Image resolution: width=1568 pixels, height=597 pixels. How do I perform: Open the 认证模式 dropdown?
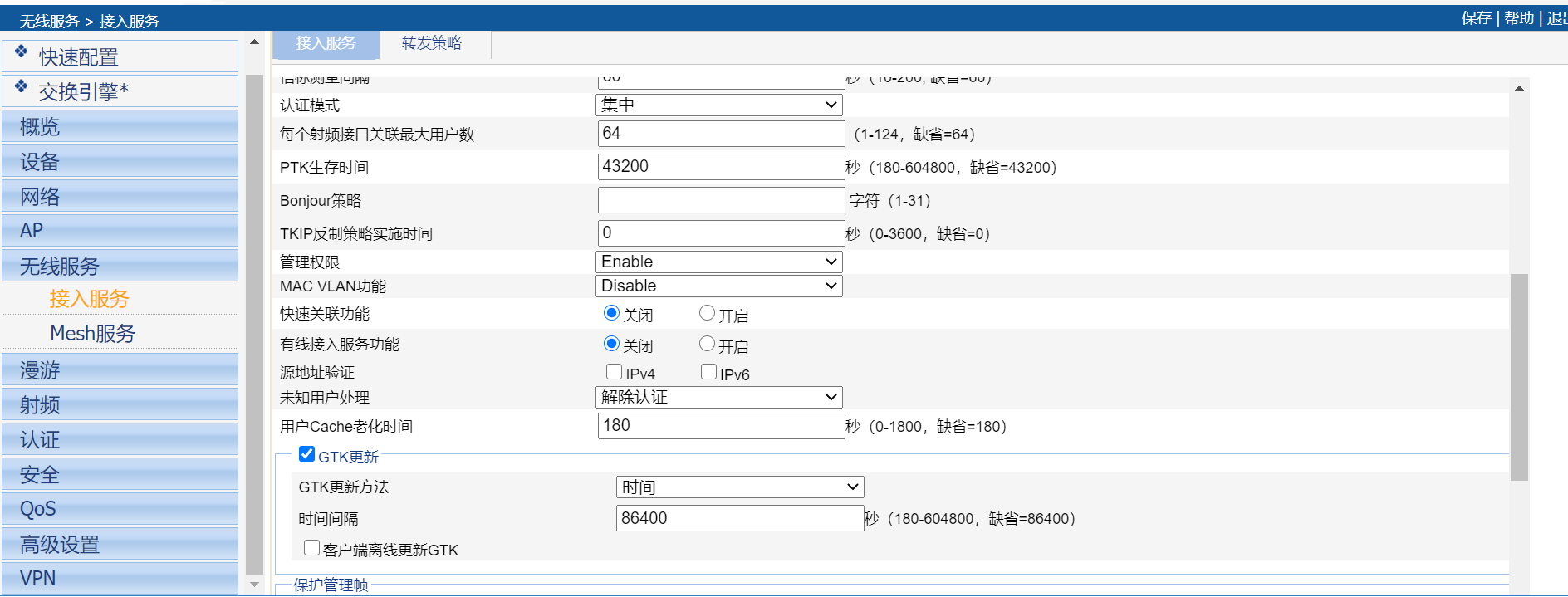click(719, 105)
